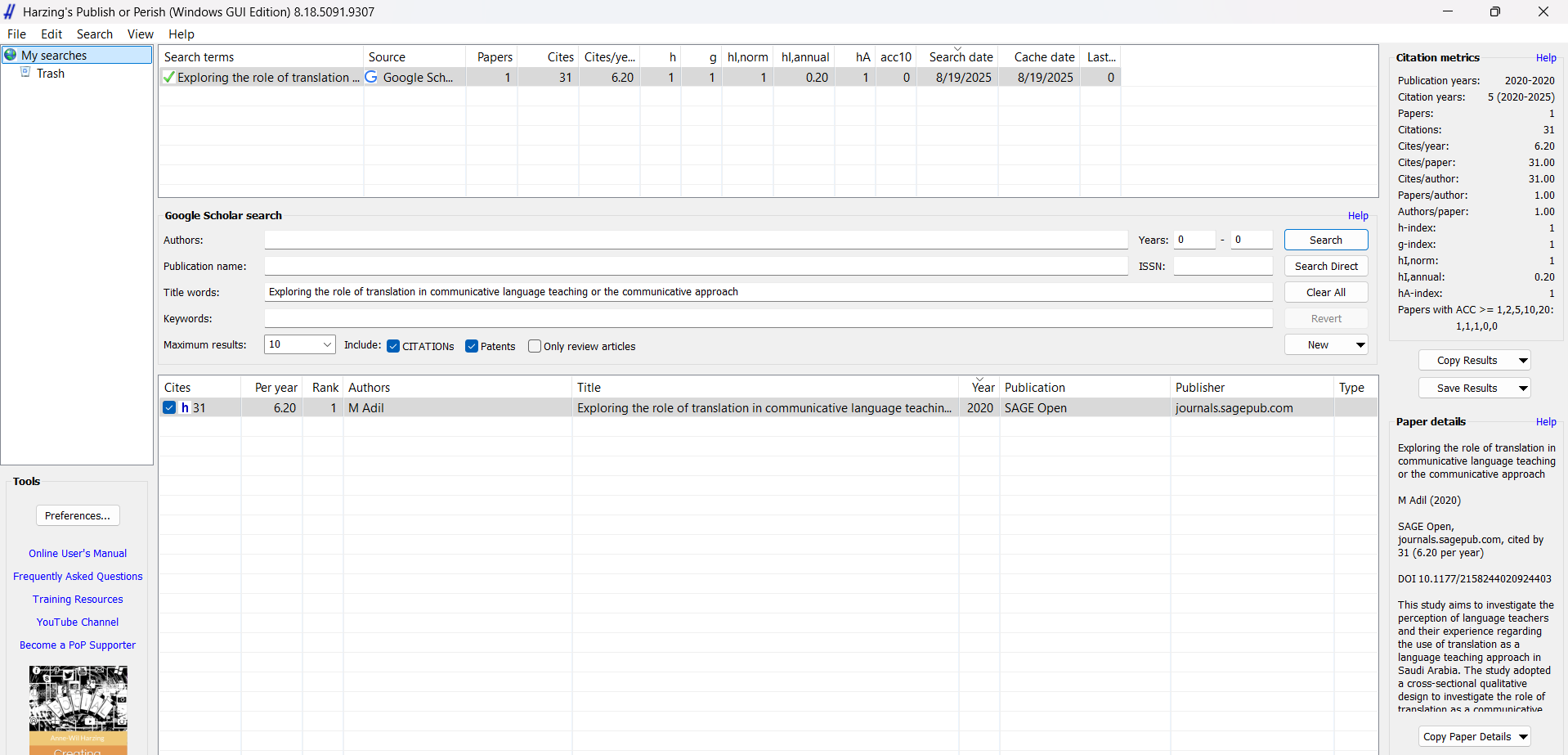
Task: Sort results by the Authors column header
Action: 458,387
